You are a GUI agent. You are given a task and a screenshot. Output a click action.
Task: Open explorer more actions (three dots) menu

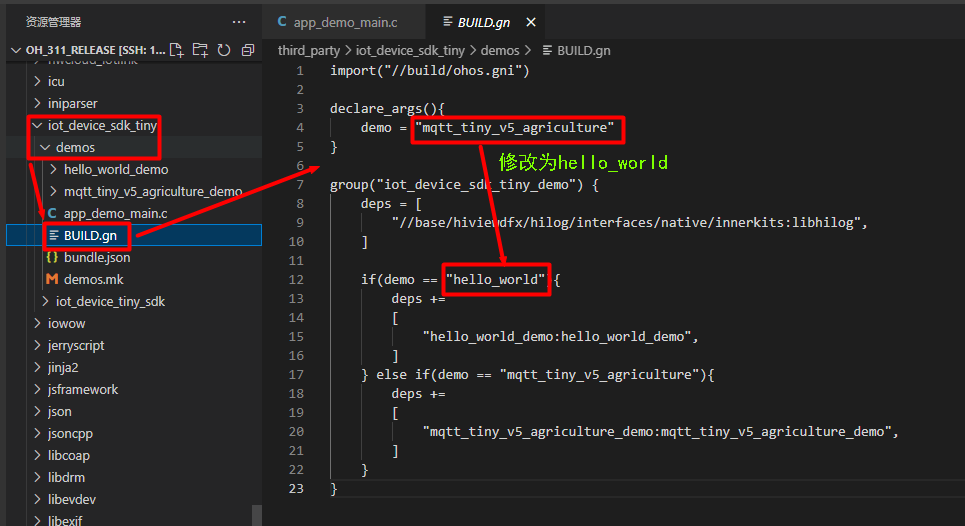tap(239, 22)
